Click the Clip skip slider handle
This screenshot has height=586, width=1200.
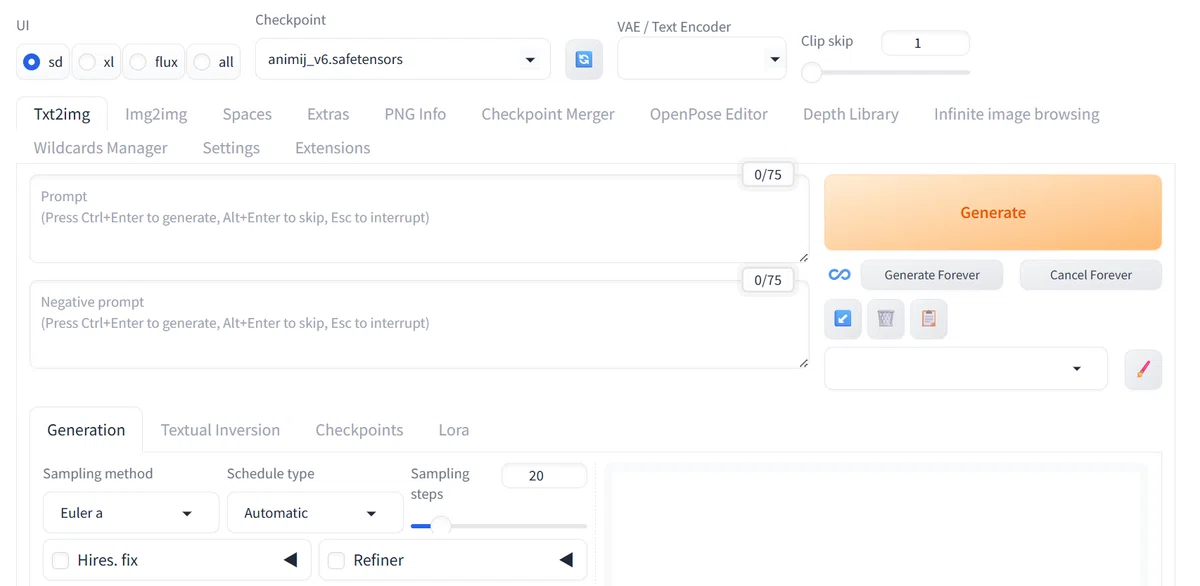click(x=812, y=72)
